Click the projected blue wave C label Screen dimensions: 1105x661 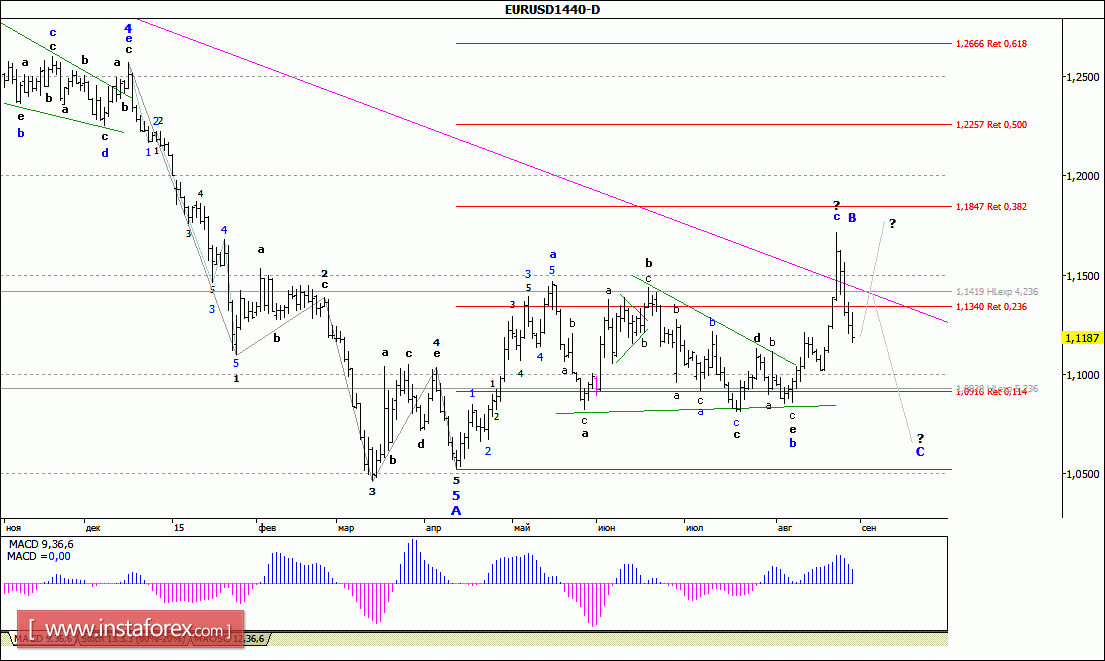tap(920, 452)
